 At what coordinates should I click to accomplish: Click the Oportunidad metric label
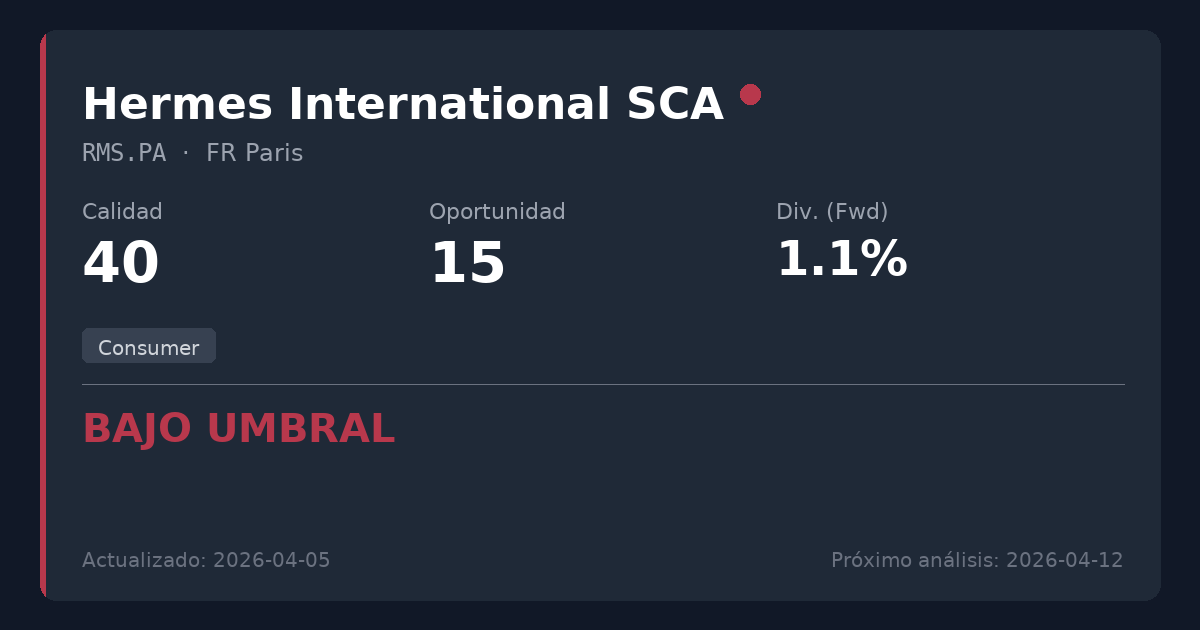click(x=497, y=212)
